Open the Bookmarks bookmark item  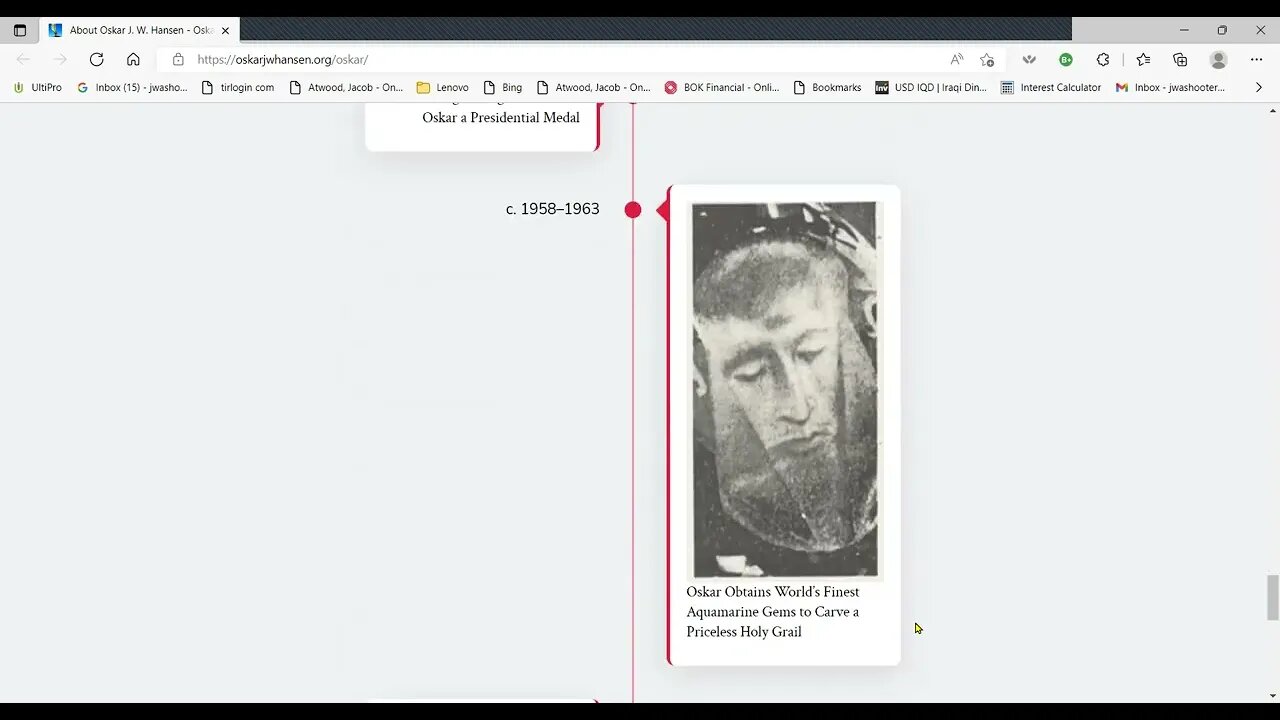coord(827,87)
